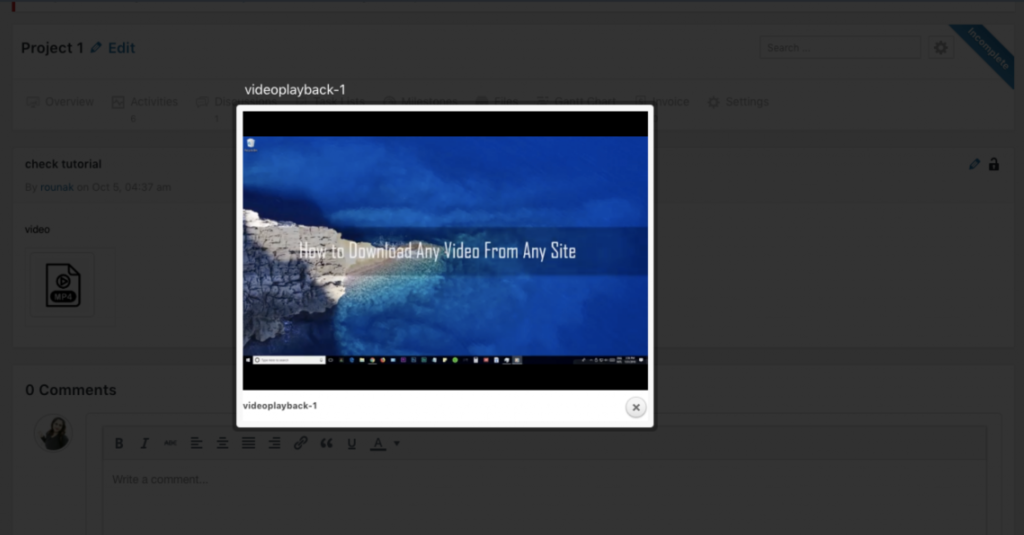The image size is (1024, 535).
Task: Click the project settings gear icon near search
Action: pyautogui.click(x=940, y=48)
